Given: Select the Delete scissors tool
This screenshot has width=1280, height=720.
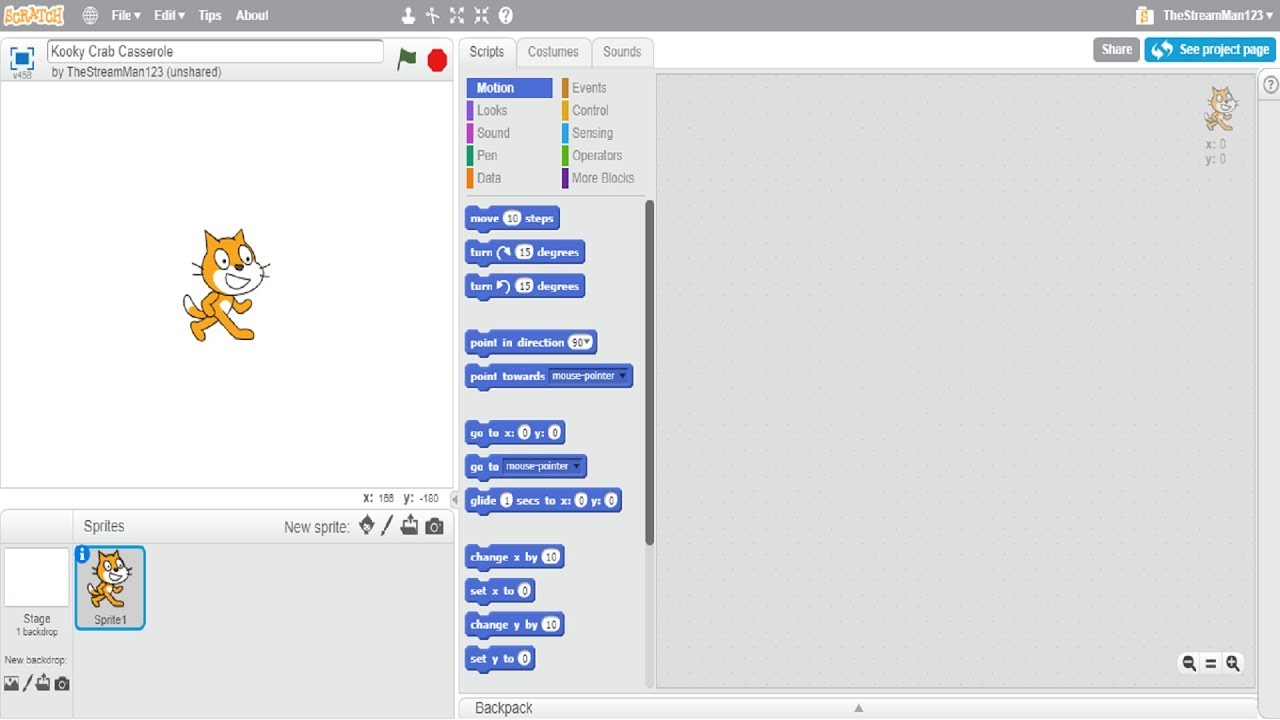Looking at the screenshot, I should pyautogui.click(x=432, y=15).
